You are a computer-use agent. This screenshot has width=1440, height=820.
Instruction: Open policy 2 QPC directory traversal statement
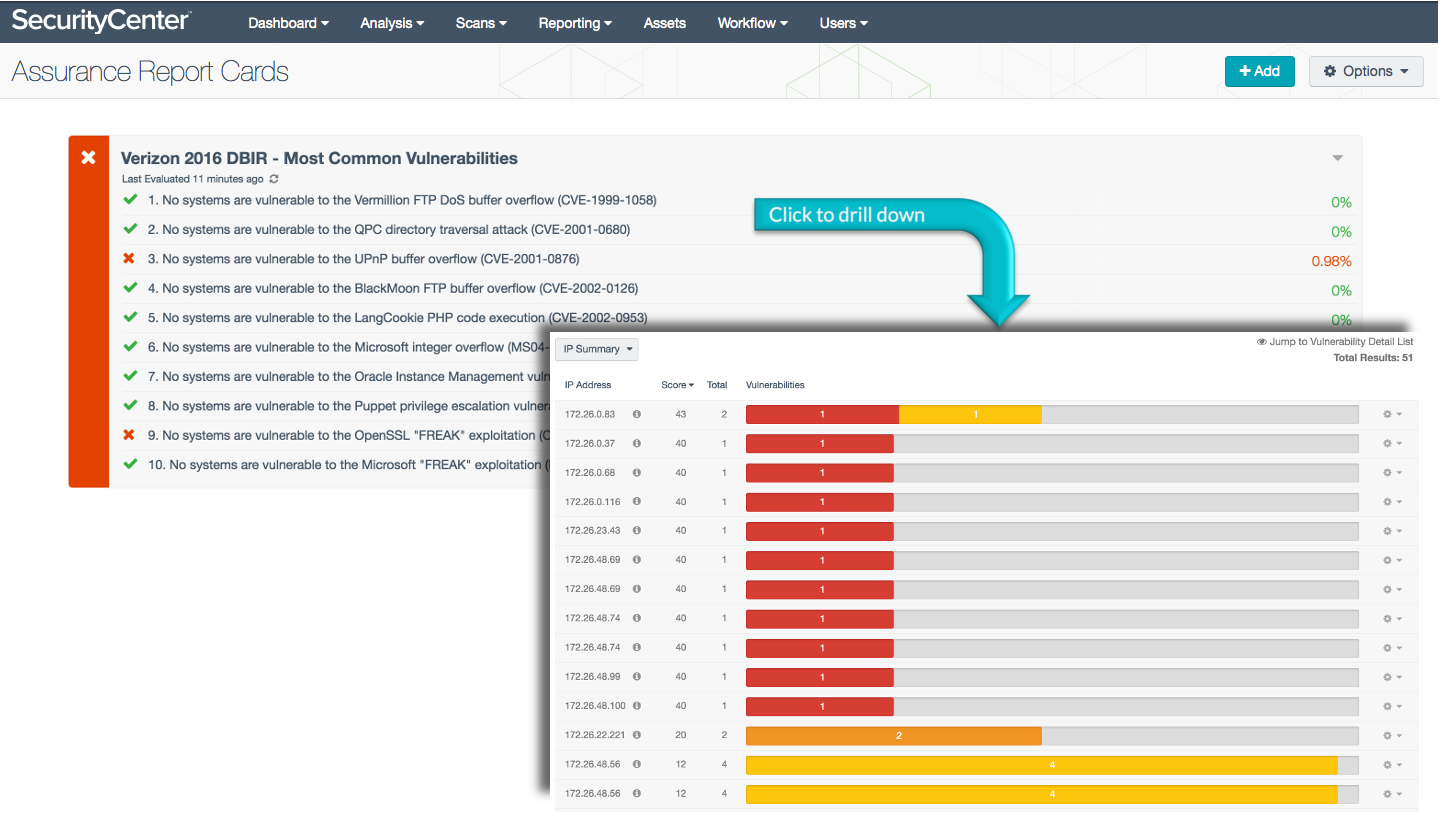tap(389, 229)
